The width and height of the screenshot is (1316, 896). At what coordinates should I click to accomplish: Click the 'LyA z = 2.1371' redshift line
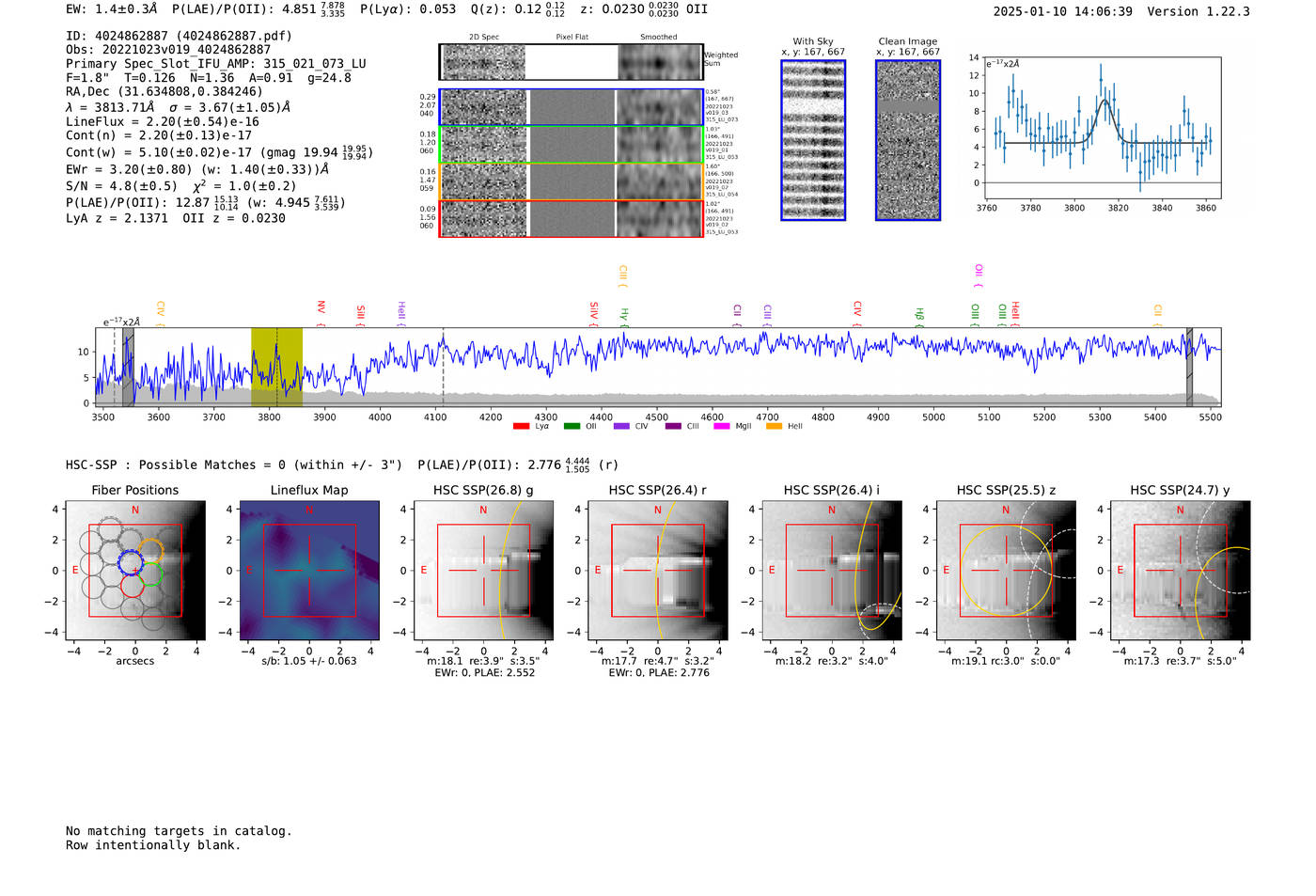[117, 218]
